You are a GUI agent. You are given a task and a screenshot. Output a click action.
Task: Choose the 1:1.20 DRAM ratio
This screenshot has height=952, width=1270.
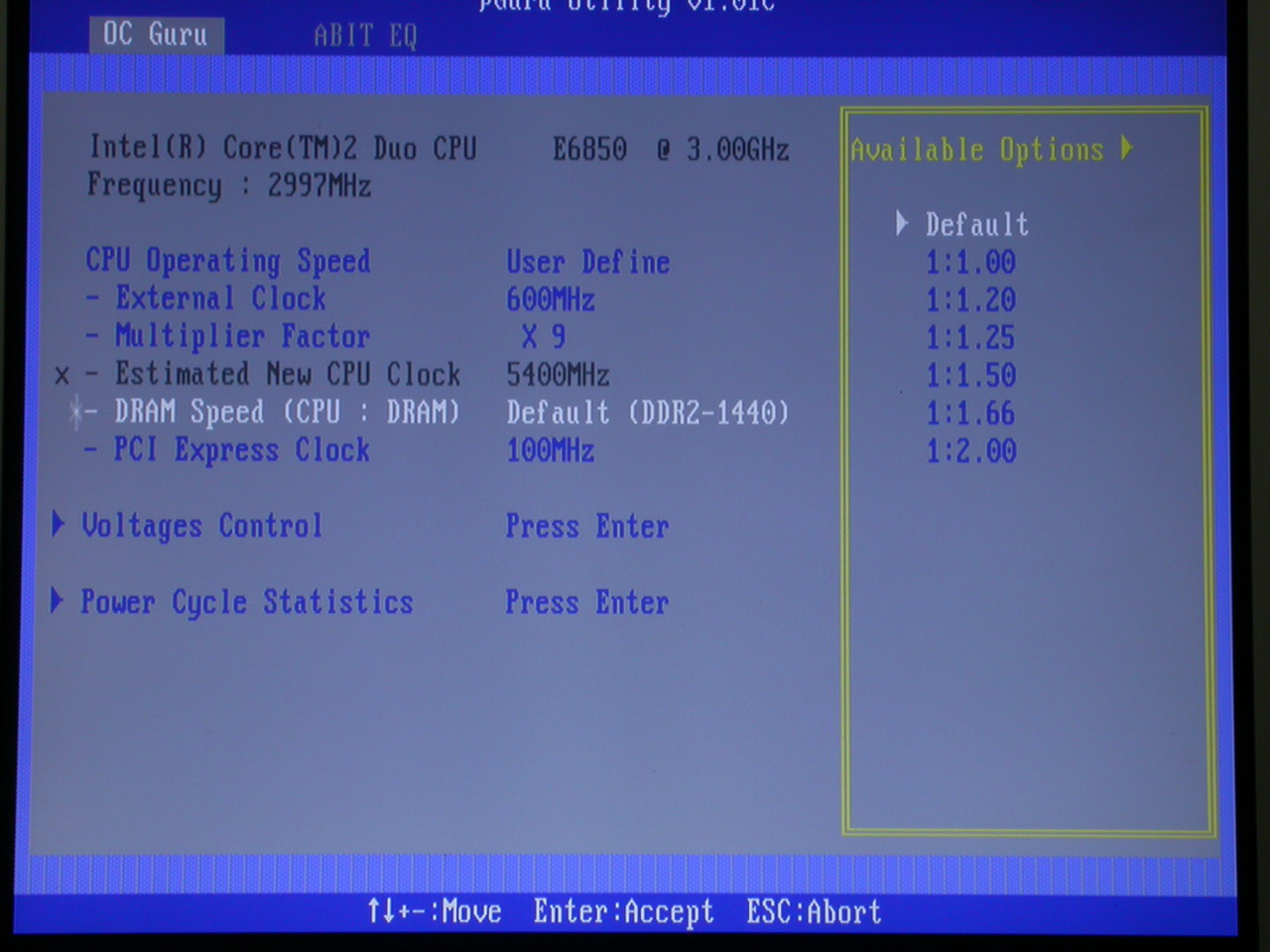[x=970, y=300]
